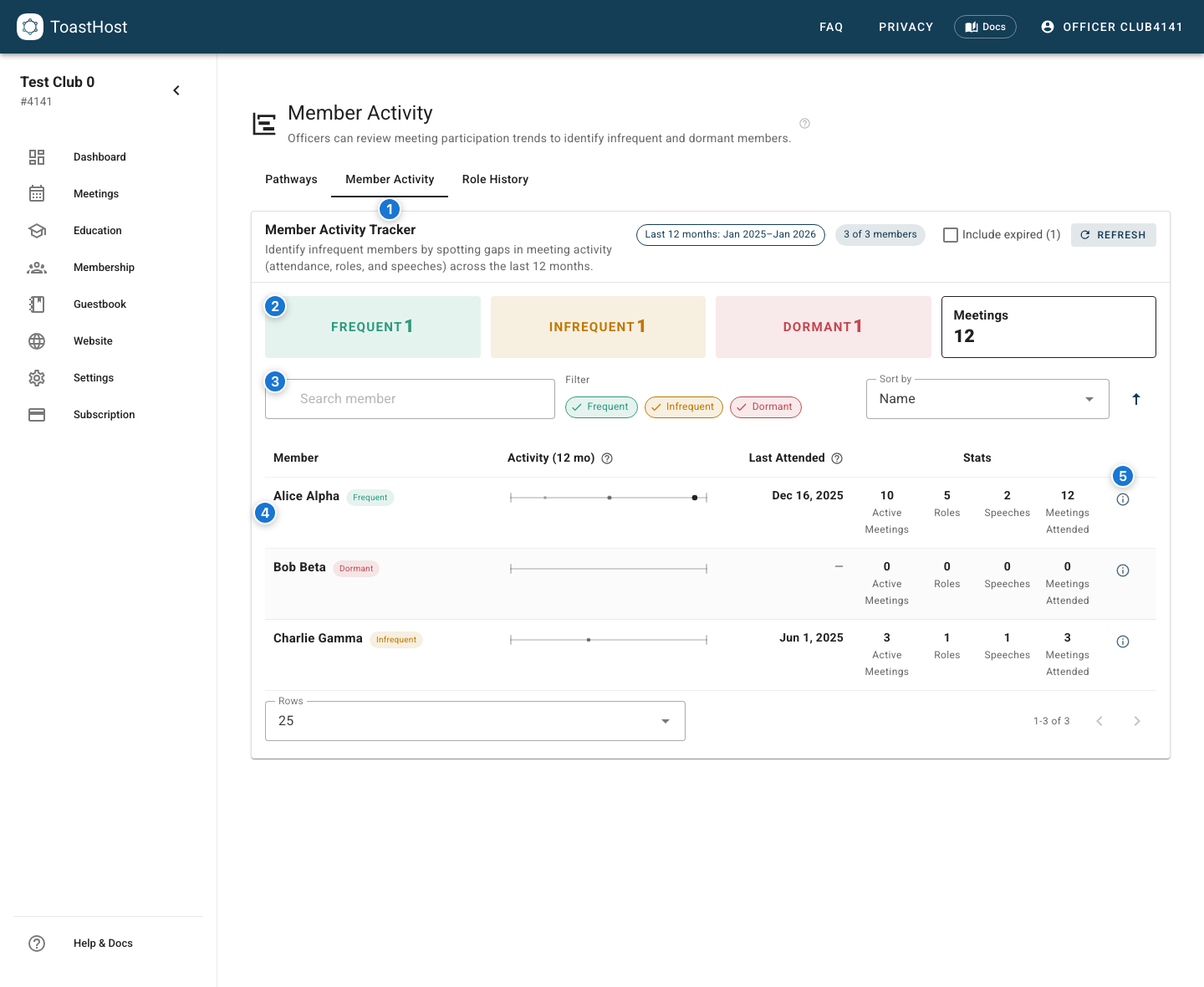This screenshot has width=1204, height=987.
Task: Switch to the Role History tab
Action: (x=495, y=180)
